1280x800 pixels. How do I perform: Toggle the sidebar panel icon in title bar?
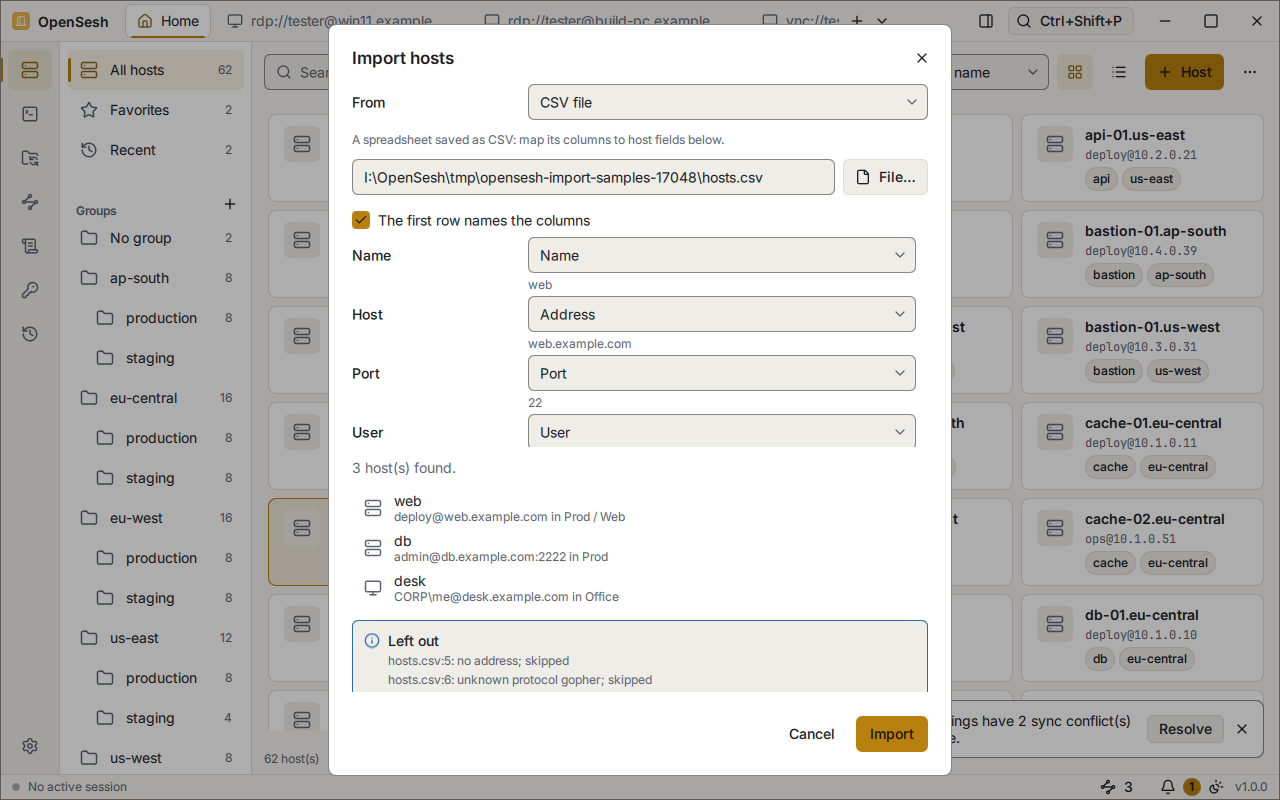(986, 21)
